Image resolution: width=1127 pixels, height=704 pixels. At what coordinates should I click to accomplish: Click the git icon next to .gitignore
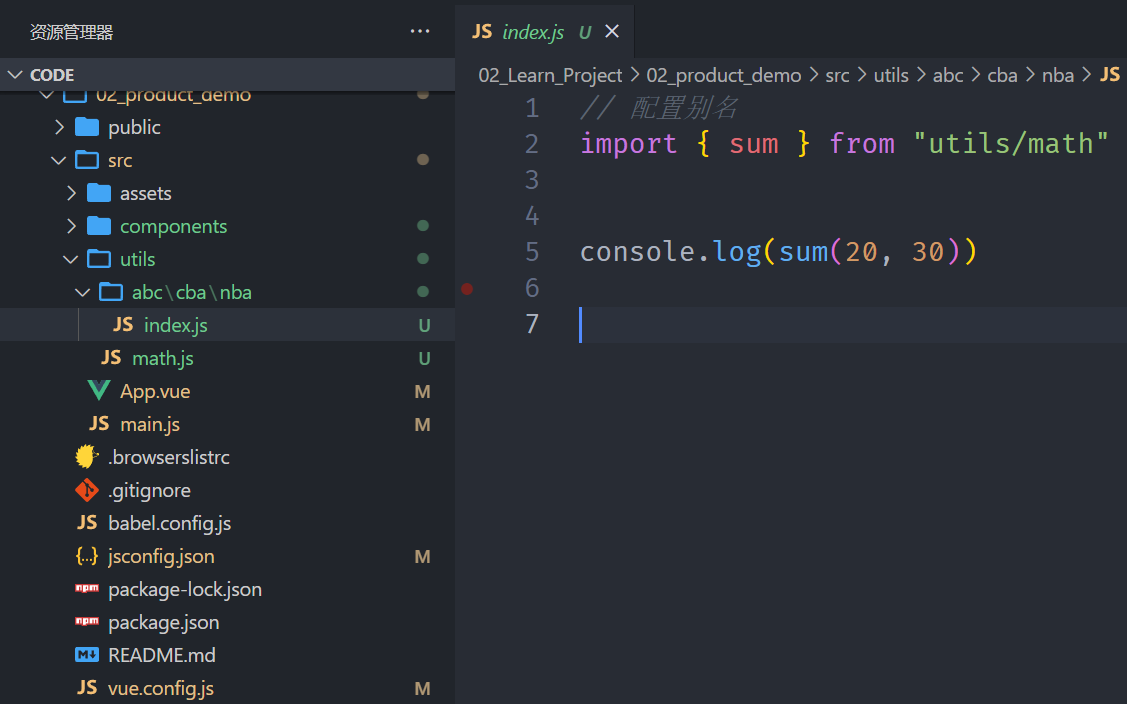point(87,490)
